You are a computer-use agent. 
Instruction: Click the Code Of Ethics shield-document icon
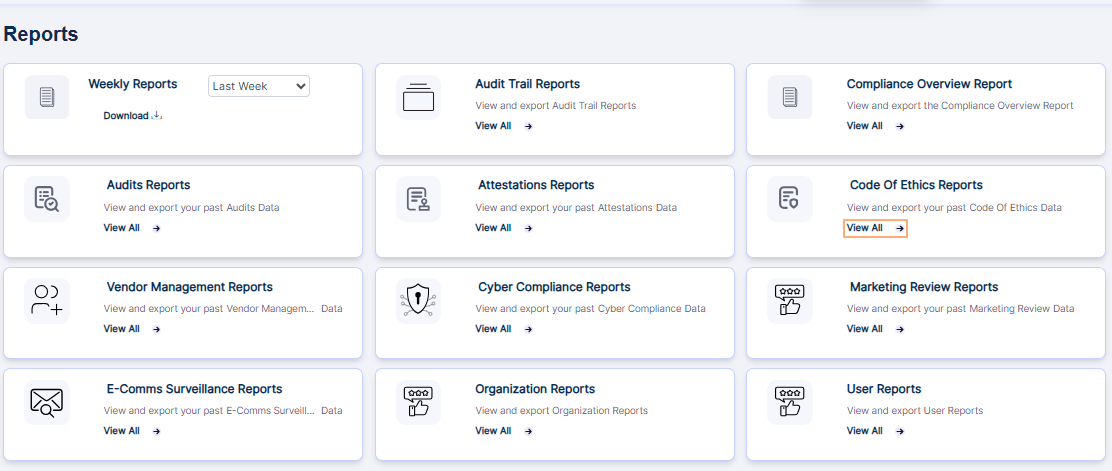790,199
